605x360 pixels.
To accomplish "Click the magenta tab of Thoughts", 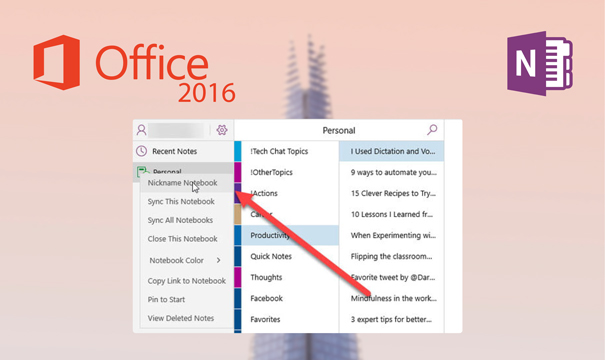I will 238,277.
